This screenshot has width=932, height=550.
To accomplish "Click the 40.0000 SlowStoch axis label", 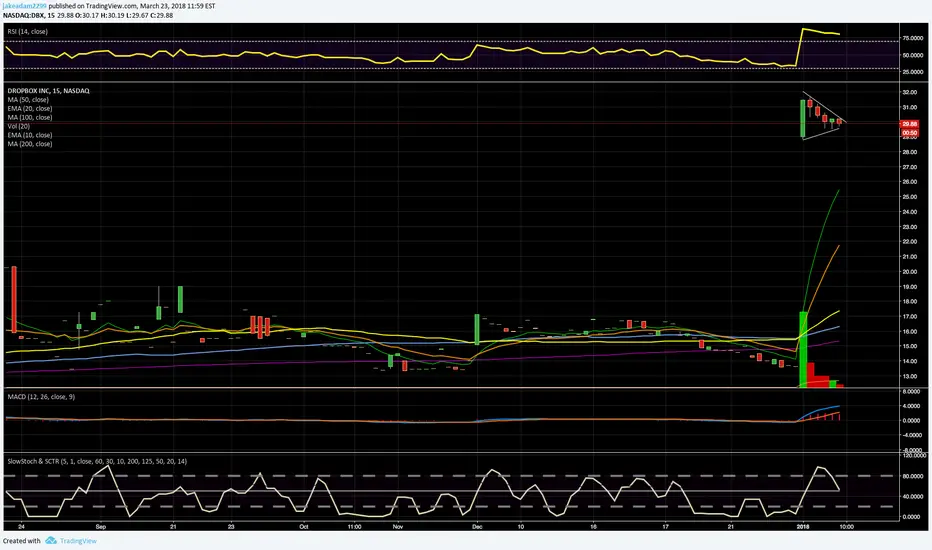I will click(x=912, y=496).
